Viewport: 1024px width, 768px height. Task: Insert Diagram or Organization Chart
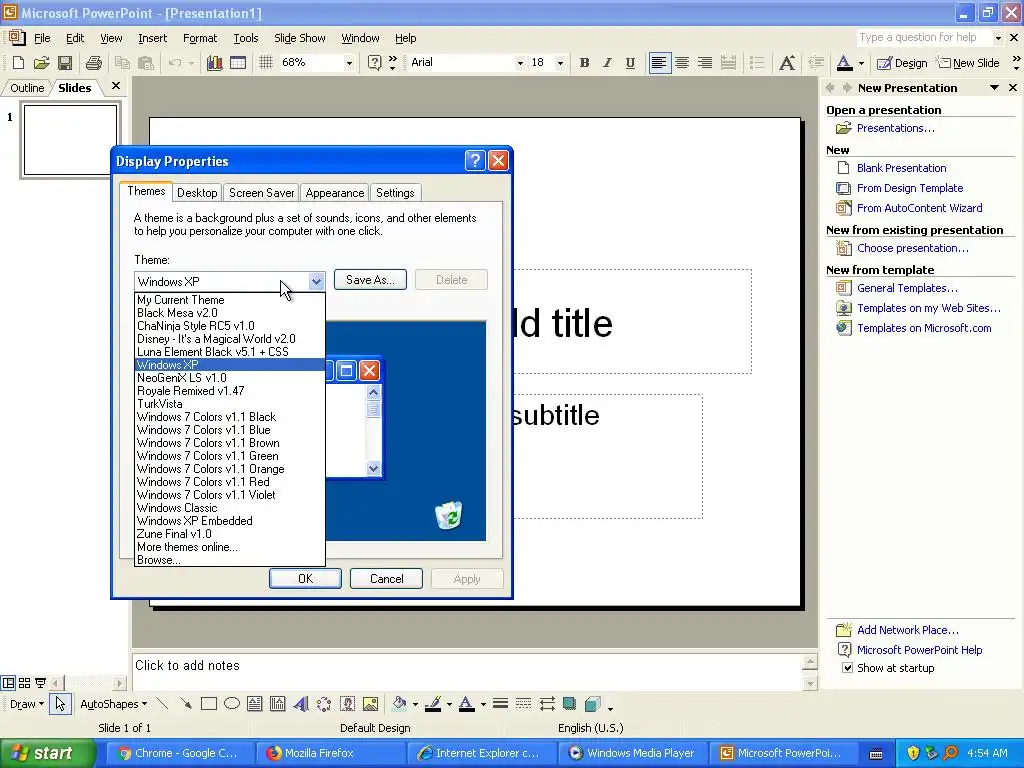pyautogui.click(x=324, y=703)
